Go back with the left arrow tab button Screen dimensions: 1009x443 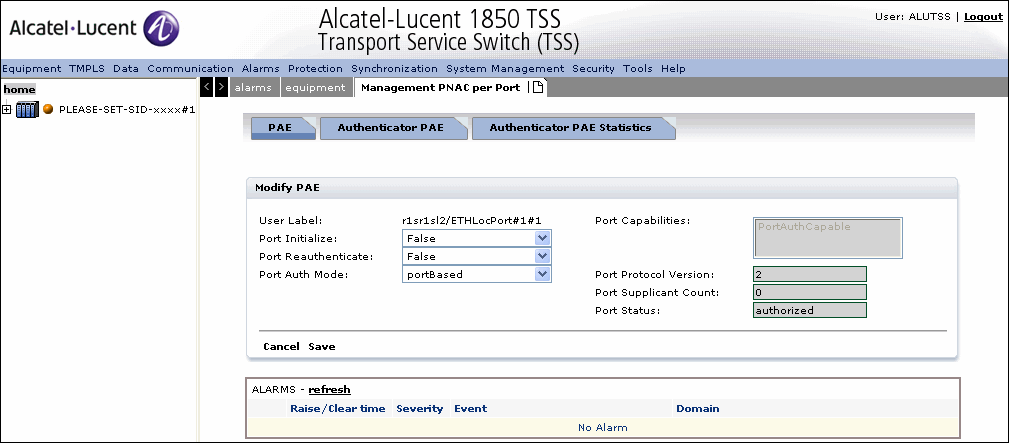point(207,87)
